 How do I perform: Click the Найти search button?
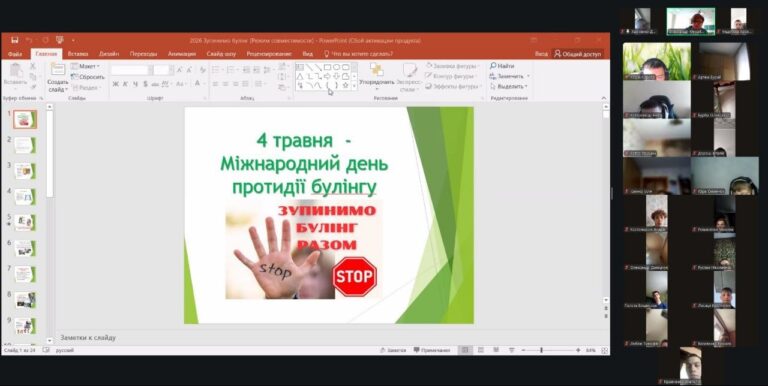[x=502, y=66]
